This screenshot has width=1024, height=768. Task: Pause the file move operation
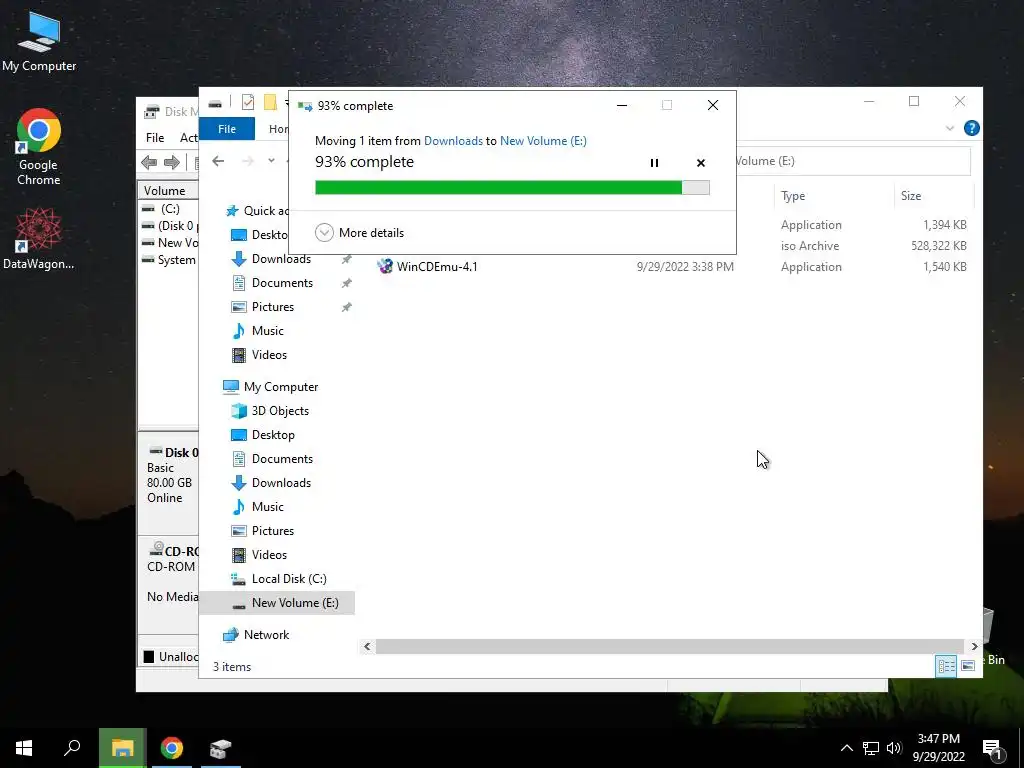pos(654,163)
